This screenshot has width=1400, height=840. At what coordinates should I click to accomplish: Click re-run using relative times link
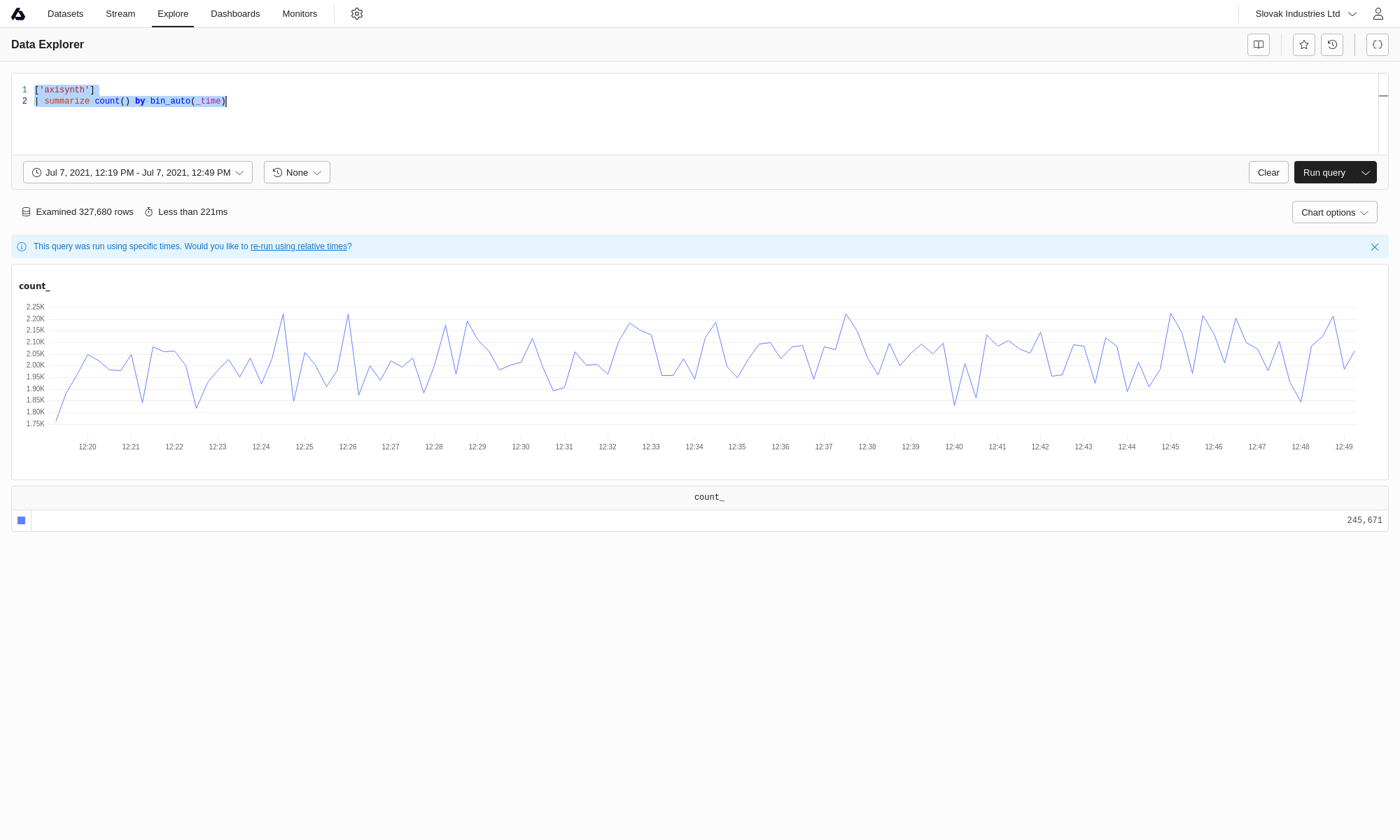(299, 246)
